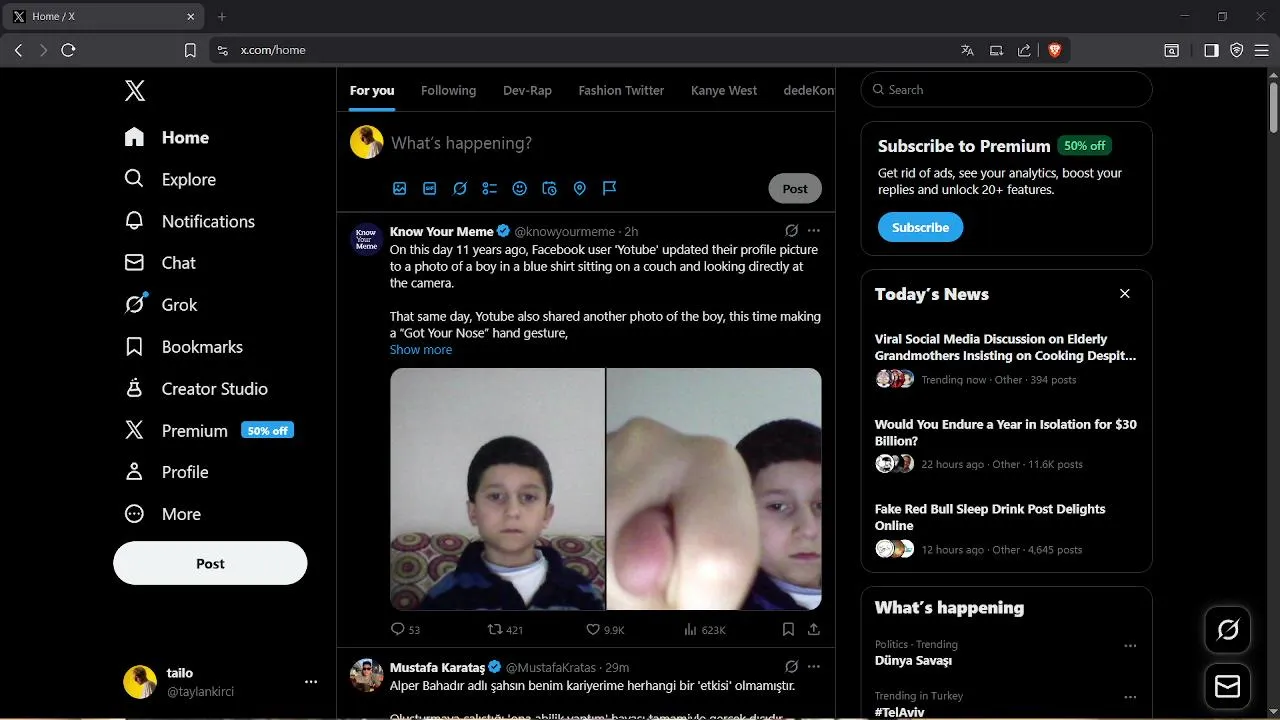
Task: Open Grok from the sidebar
Action: 161,305
